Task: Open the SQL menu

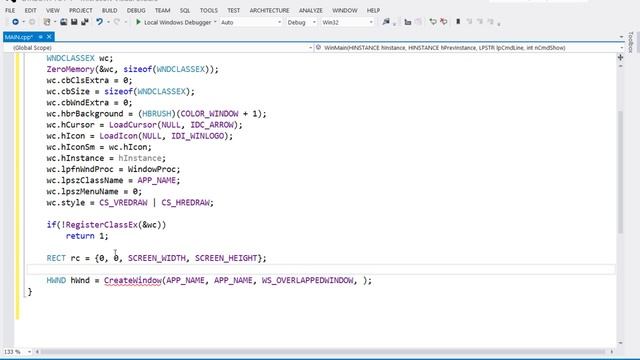Action: click(185, 10)
